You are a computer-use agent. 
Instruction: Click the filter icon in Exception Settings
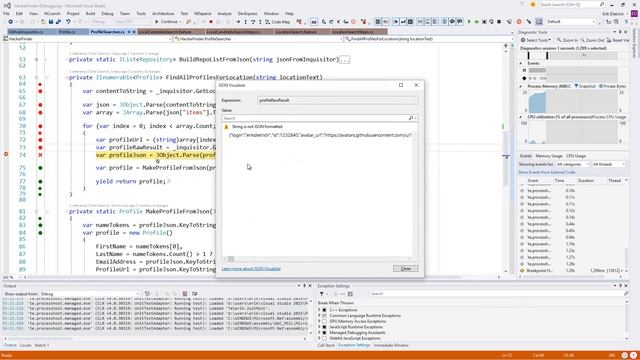[x=322, y=294]
